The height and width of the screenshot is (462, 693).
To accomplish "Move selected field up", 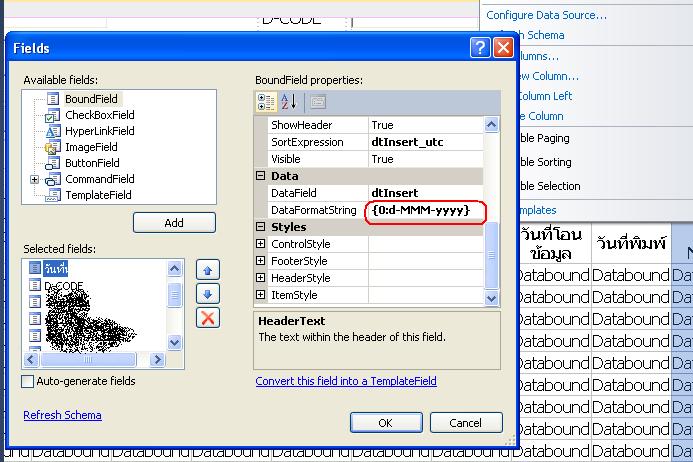I will pyautogui.click(x=208, y=270).
